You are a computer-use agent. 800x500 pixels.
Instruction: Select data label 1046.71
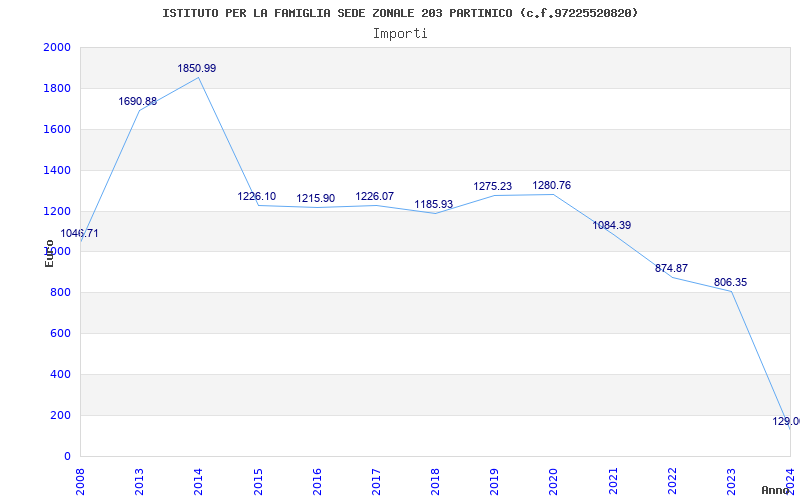[x=80, y=234]
